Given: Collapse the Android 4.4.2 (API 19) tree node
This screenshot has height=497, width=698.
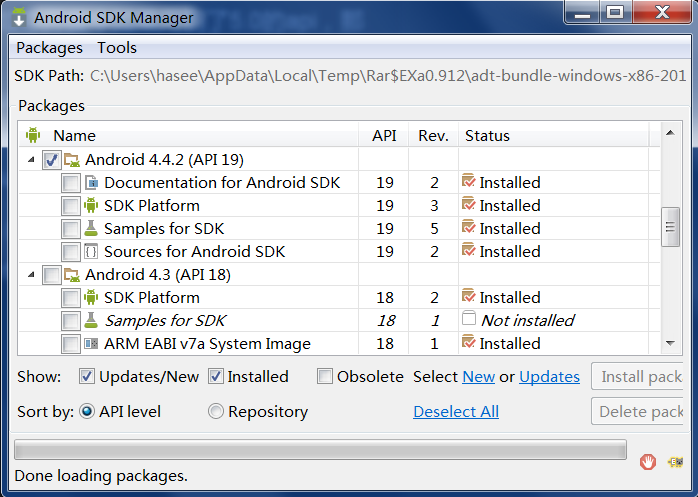Looking at the screenshot, I should pyautogui.click(x=31, y=159).
